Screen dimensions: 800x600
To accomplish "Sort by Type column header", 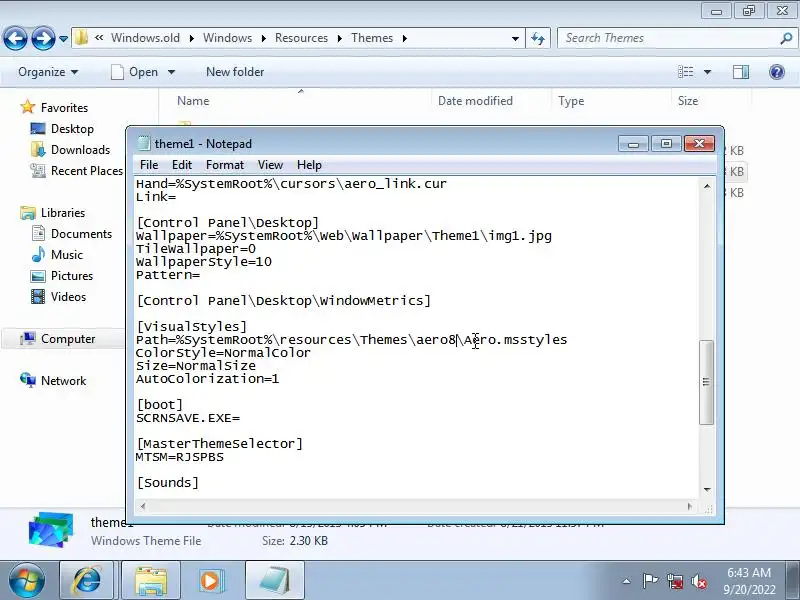I will (571, 101).
